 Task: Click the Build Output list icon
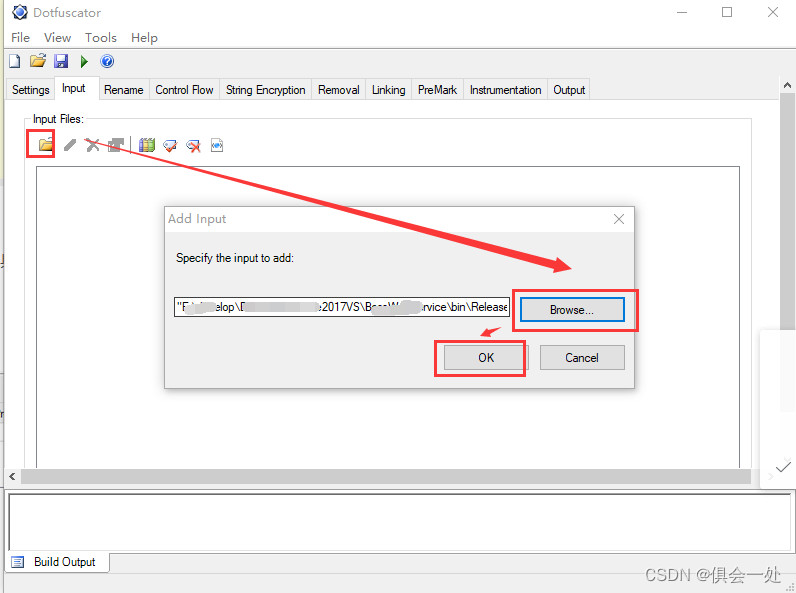click(18, 562)
